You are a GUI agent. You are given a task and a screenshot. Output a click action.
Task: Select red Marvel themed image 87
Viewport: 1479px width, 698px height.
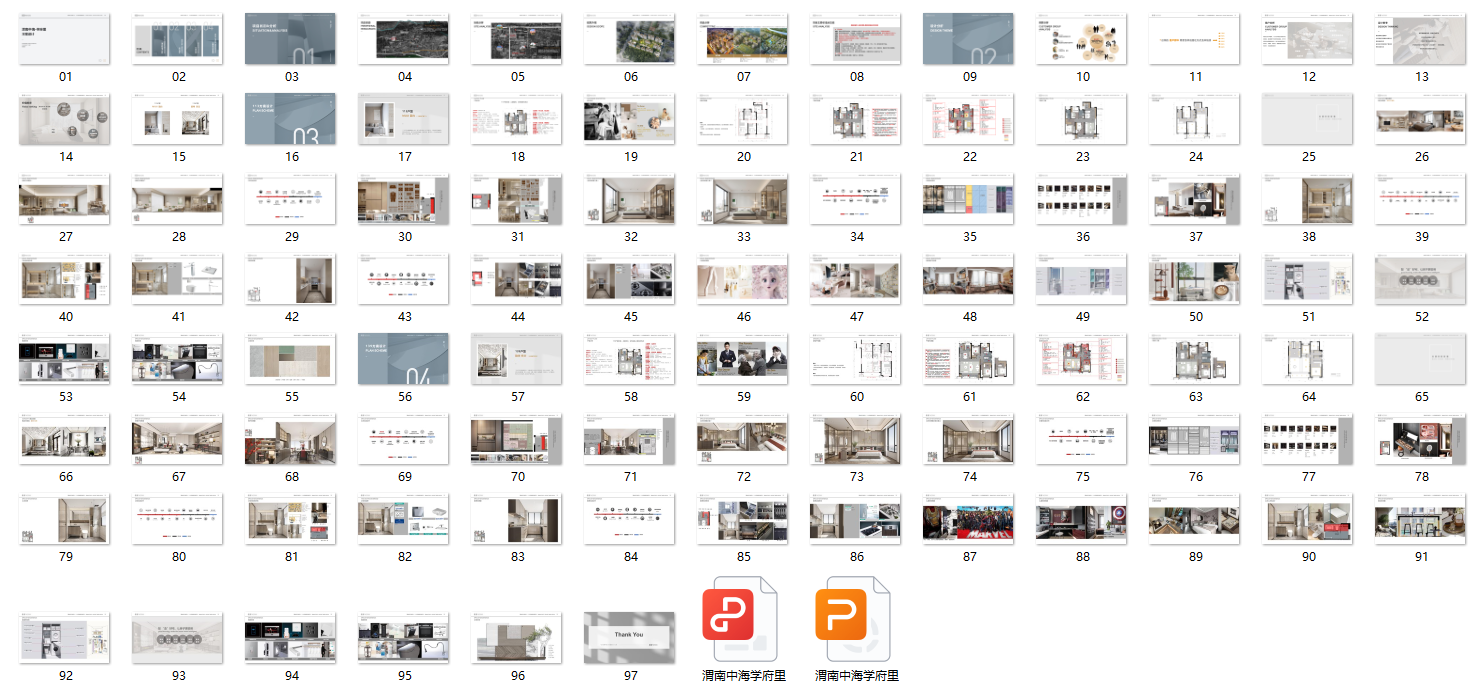coord(969,519)
